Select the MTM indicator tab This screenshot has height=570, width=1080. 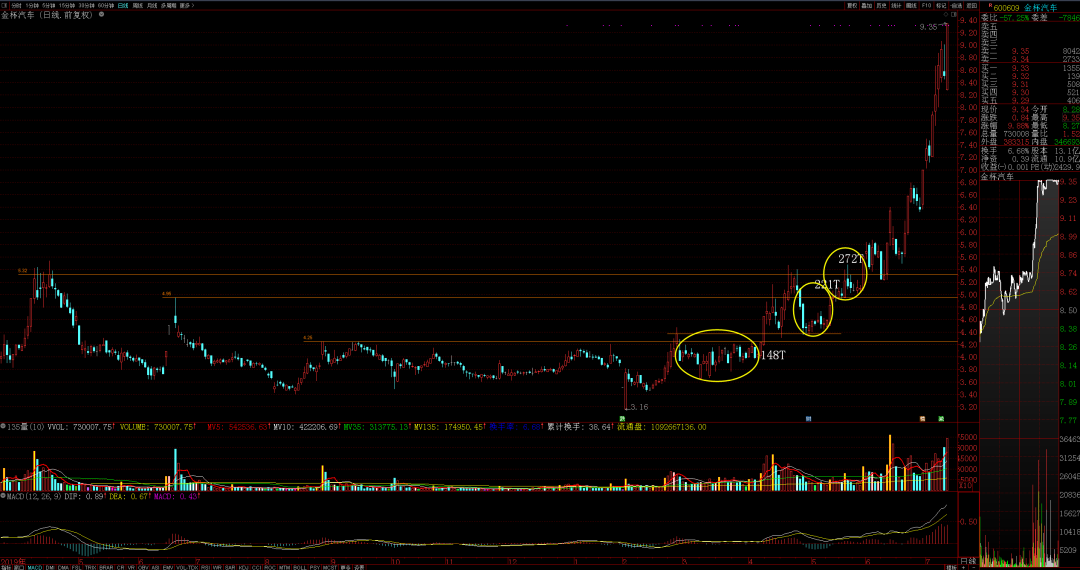click(x=284, y=567)
